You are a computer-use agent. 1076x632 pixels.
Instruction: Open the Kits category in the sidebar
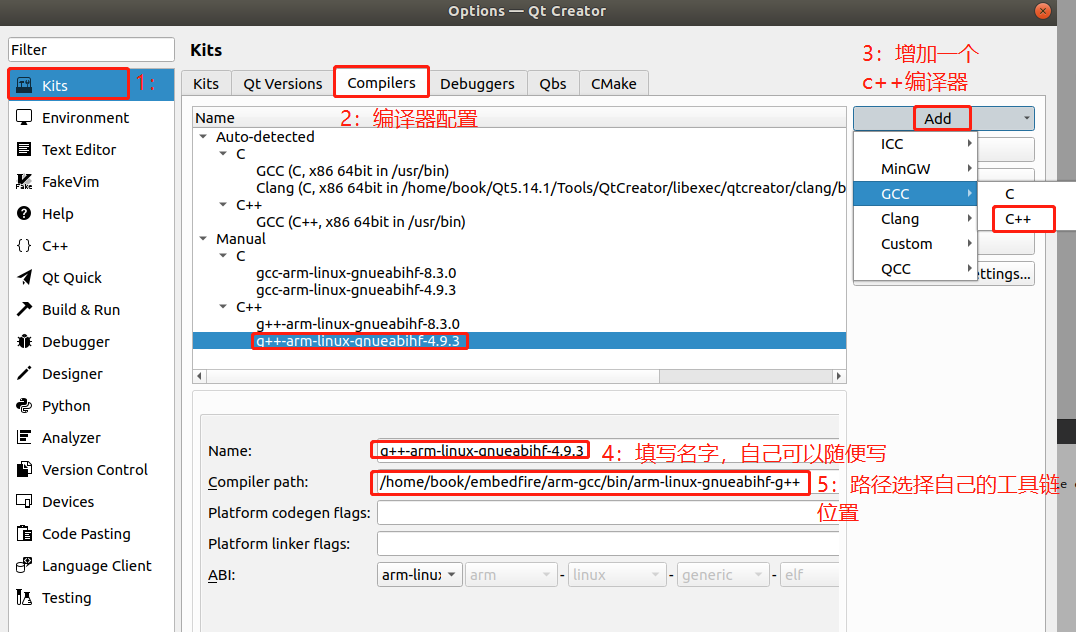point(91,85)
